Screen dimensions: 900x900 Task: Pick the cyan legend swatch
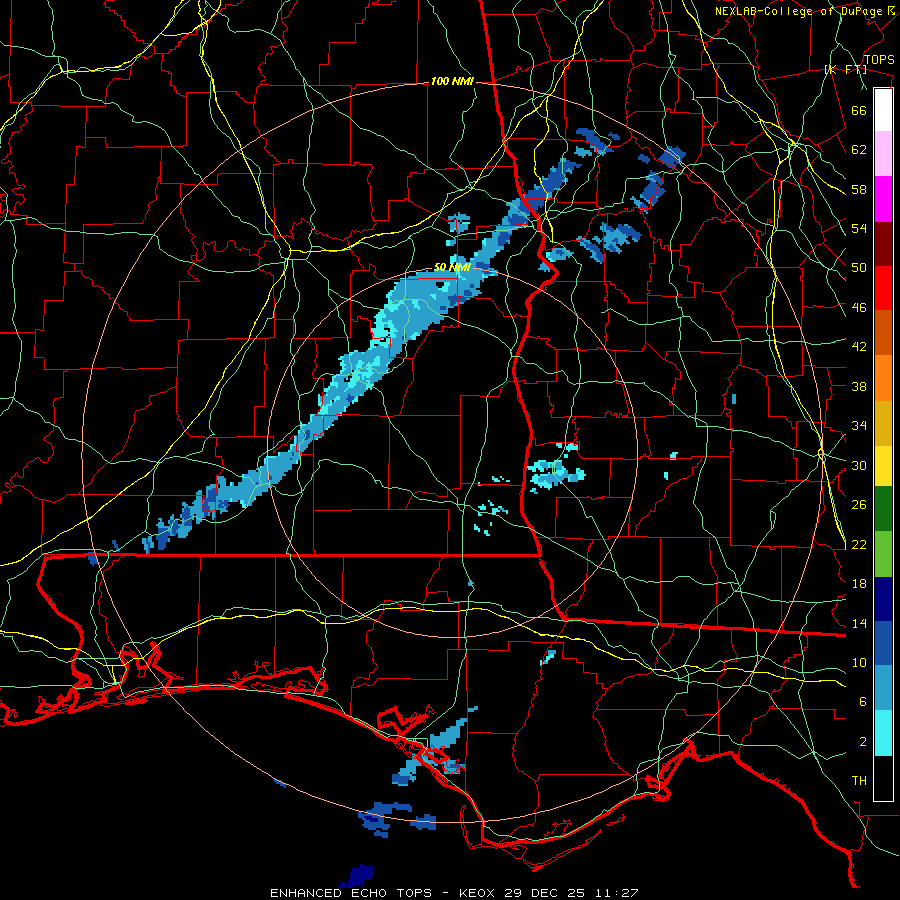[883, 734]
